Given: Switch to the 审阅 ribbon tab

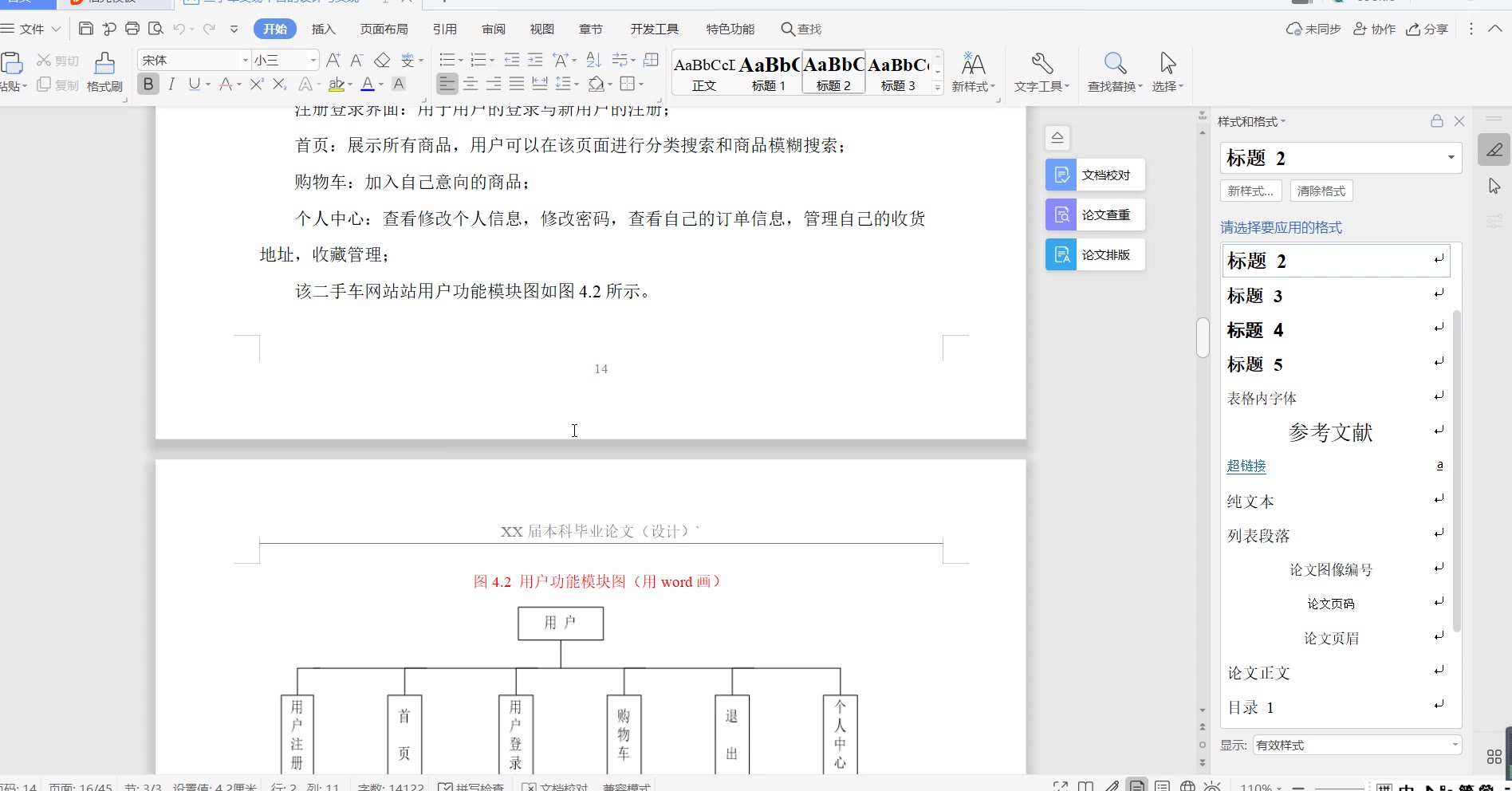Looking at the screenshot, I should click(494, 29).
